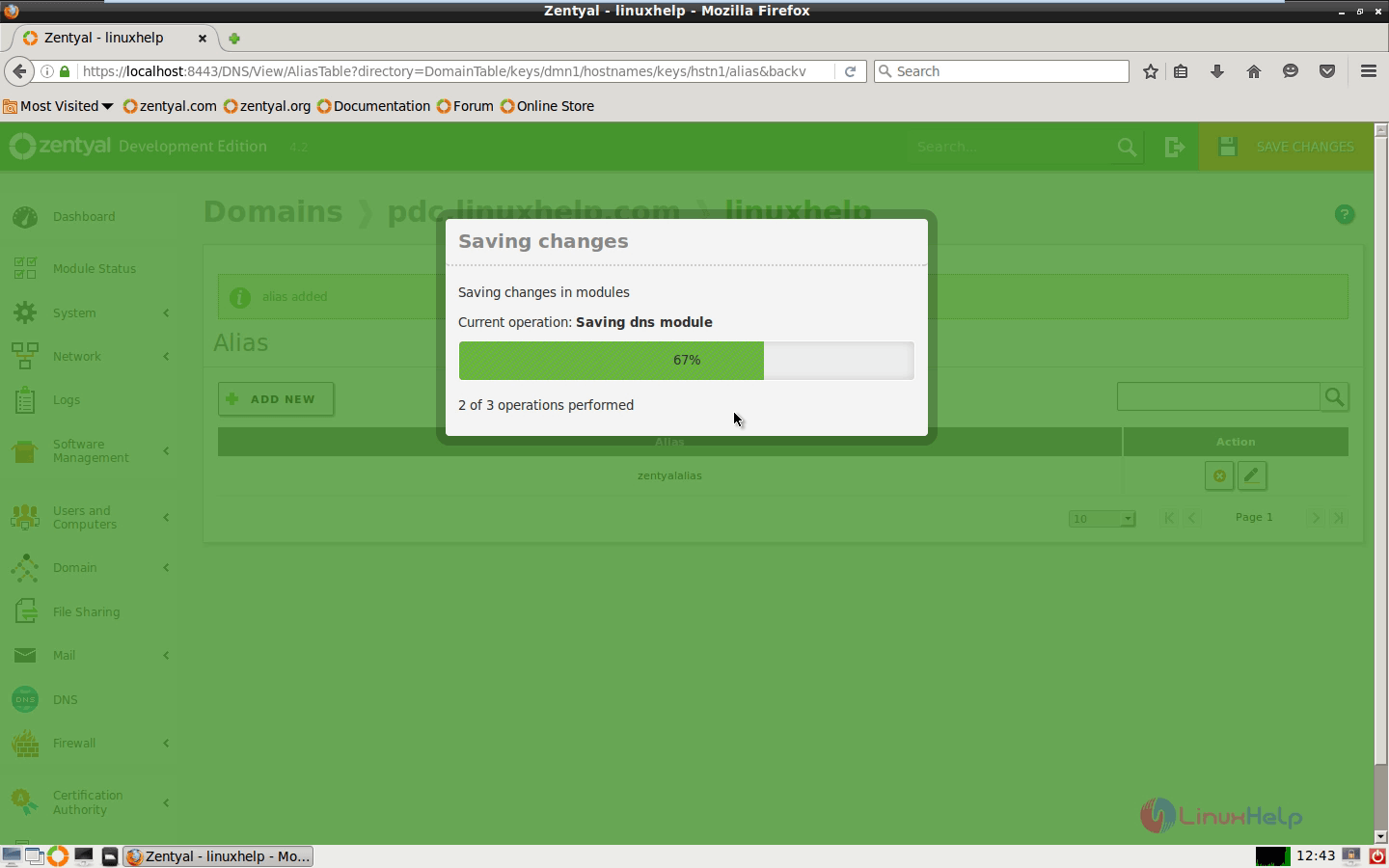The image size is (1389, 868).
Task: Click Software Management box icon
Action: (x=25, y=451)
